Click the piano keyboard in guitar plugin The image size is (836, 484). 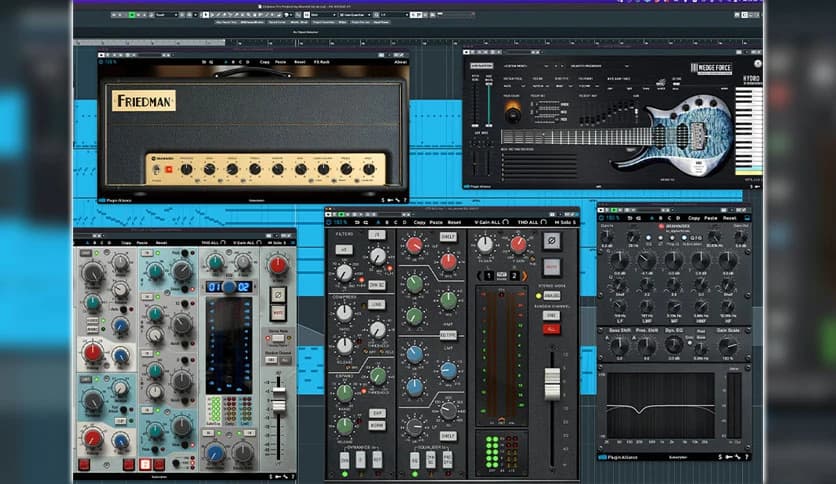749,131
